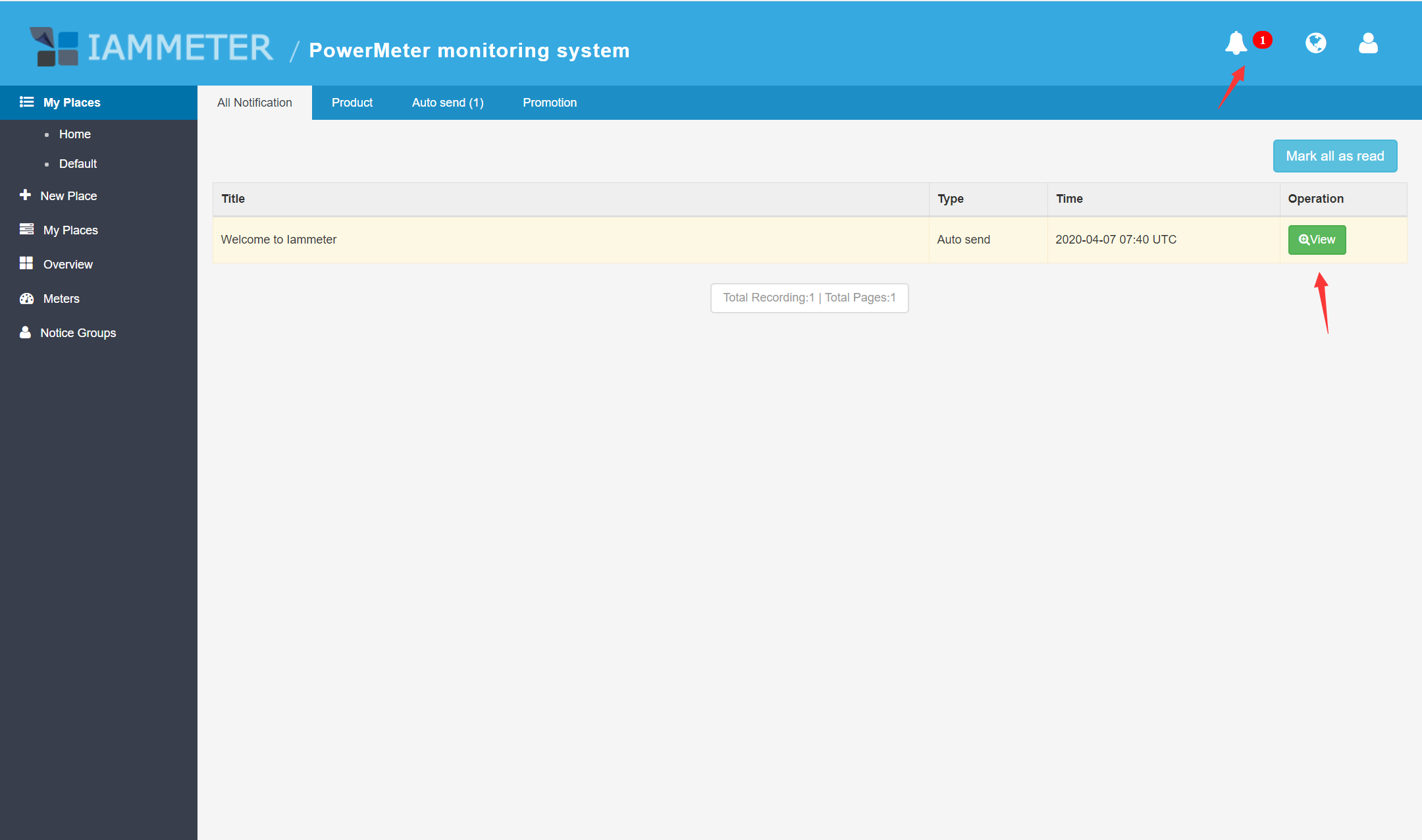
Task: Open the Home place in sidebar
Action: click(x=74, y=134)
